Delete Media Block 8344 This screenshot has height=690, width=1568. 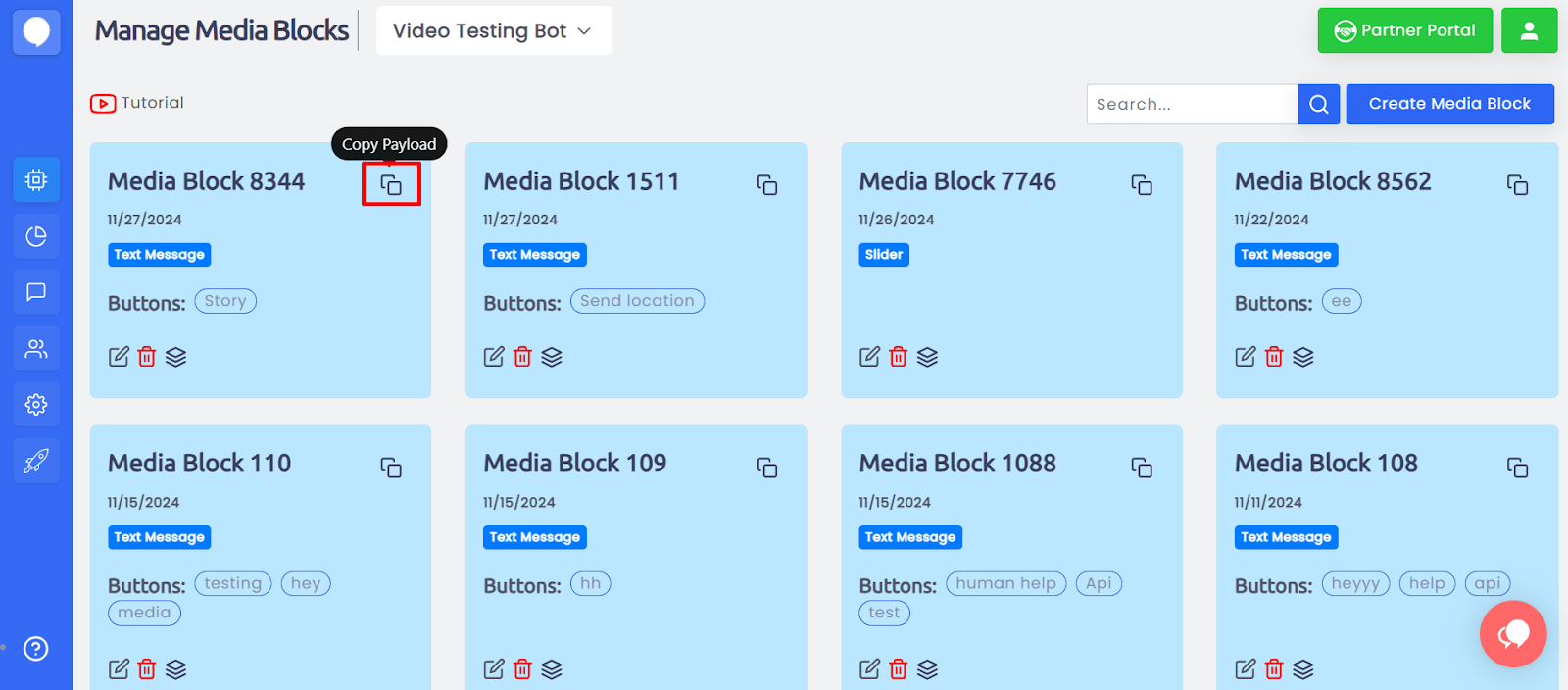(147, 357)
